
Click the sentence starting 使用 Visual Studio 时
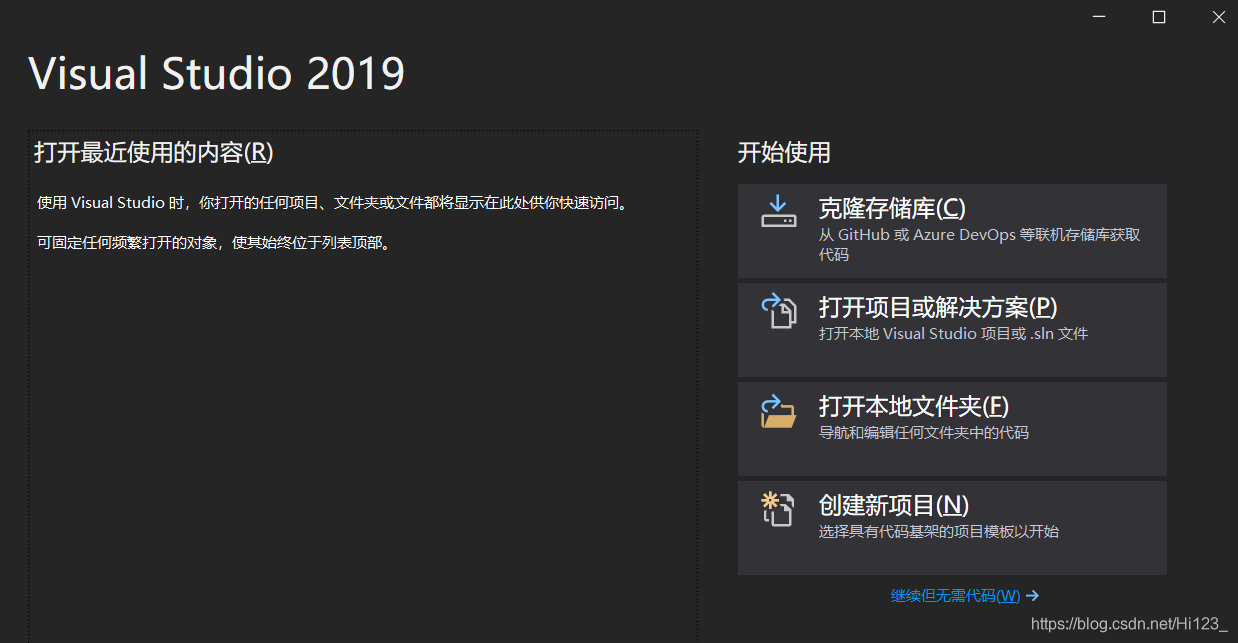[x=333, y=203]
